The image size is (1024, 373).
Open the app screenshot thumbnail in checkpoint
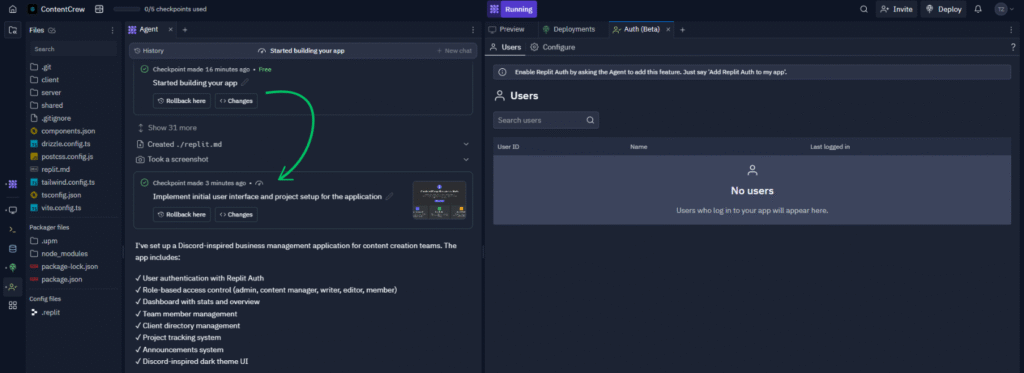coord(440,200)
